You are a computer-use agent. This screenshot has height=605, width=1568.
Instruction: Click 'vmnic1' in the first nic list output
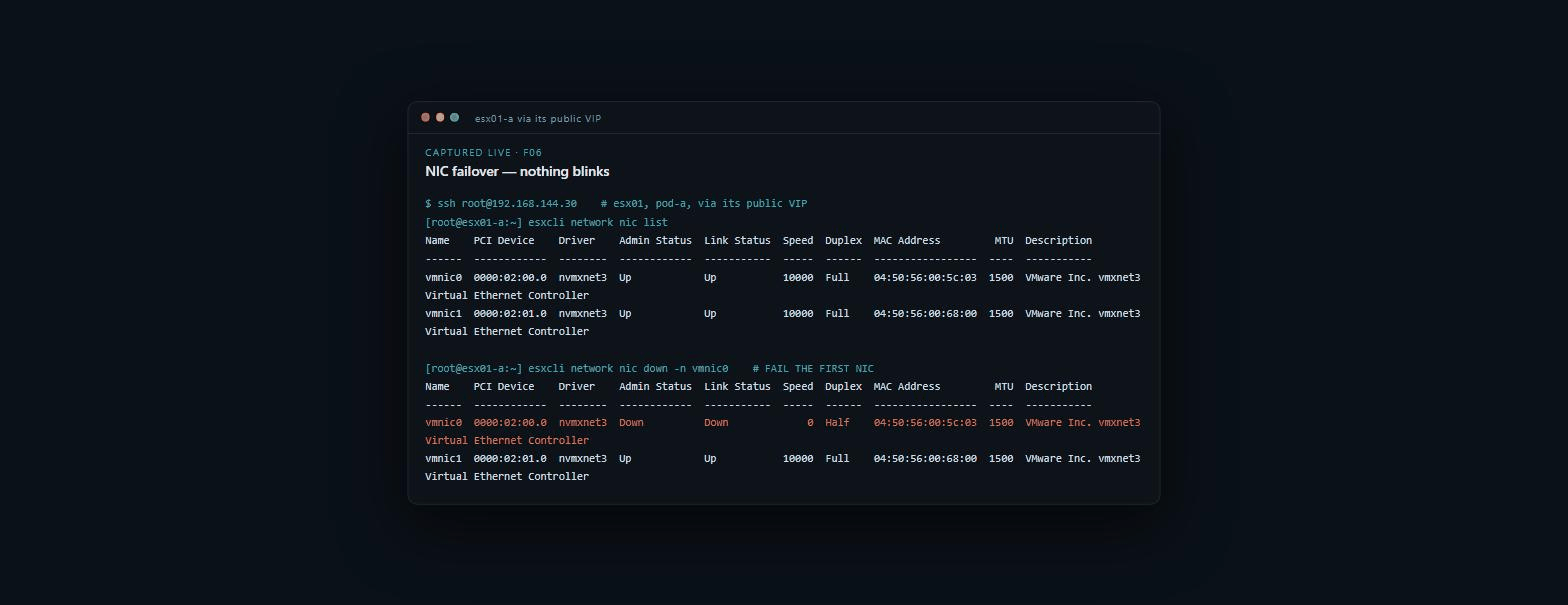click(443, 313)
